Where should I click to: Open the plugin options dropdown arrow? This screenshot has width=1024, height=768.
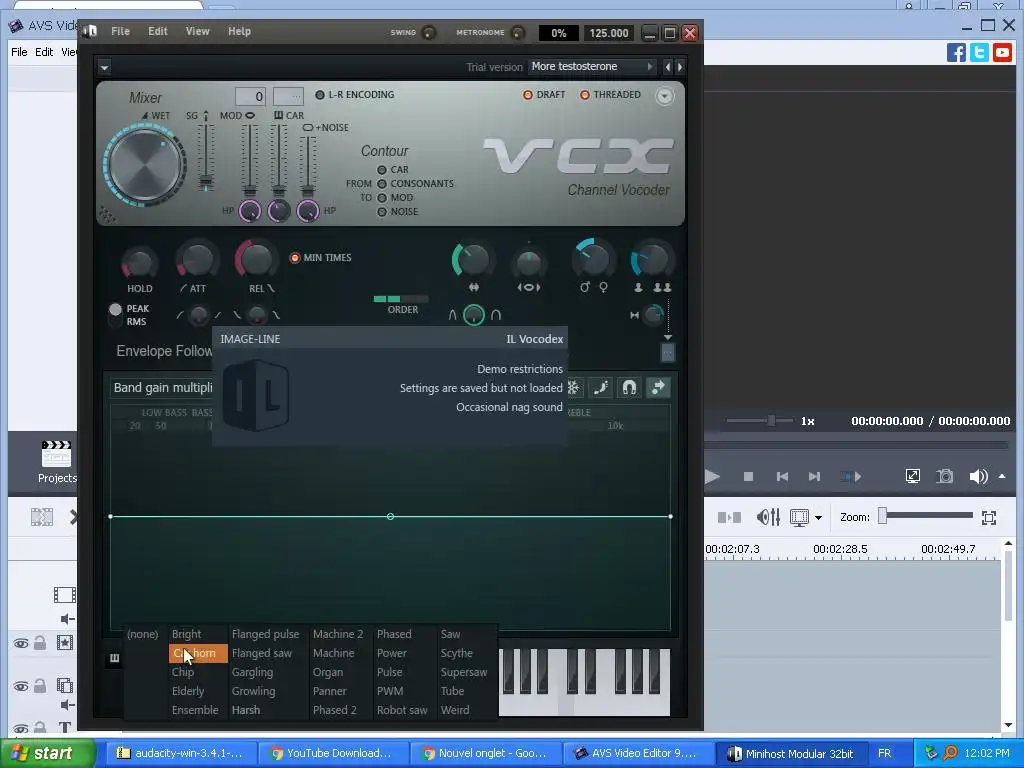104,67
